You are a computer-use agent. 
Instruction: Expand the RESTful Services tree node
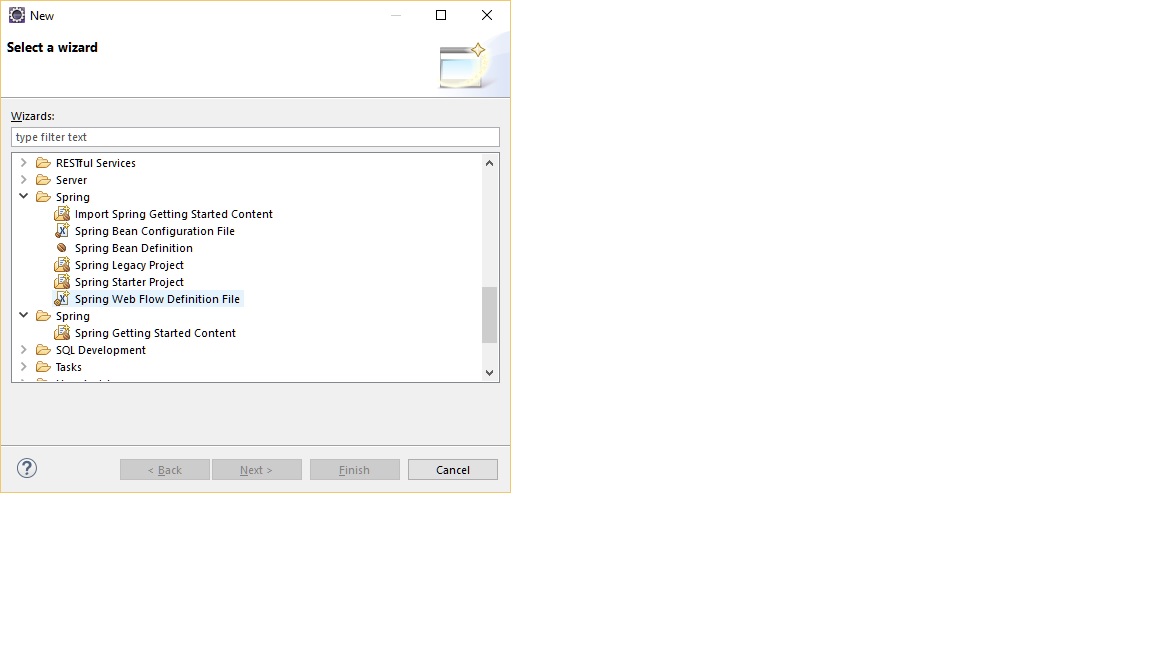24,162
